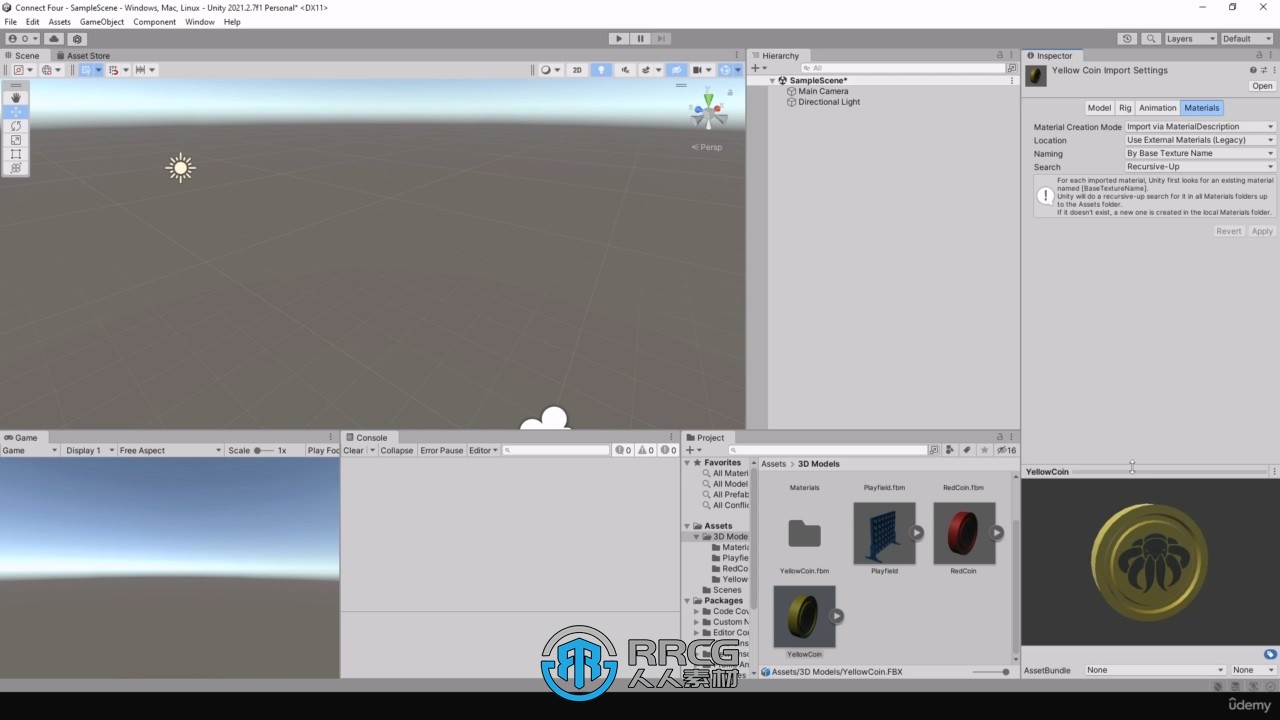
Task: Click the Project favorites star icon
Action: click(x=985, y=451)
